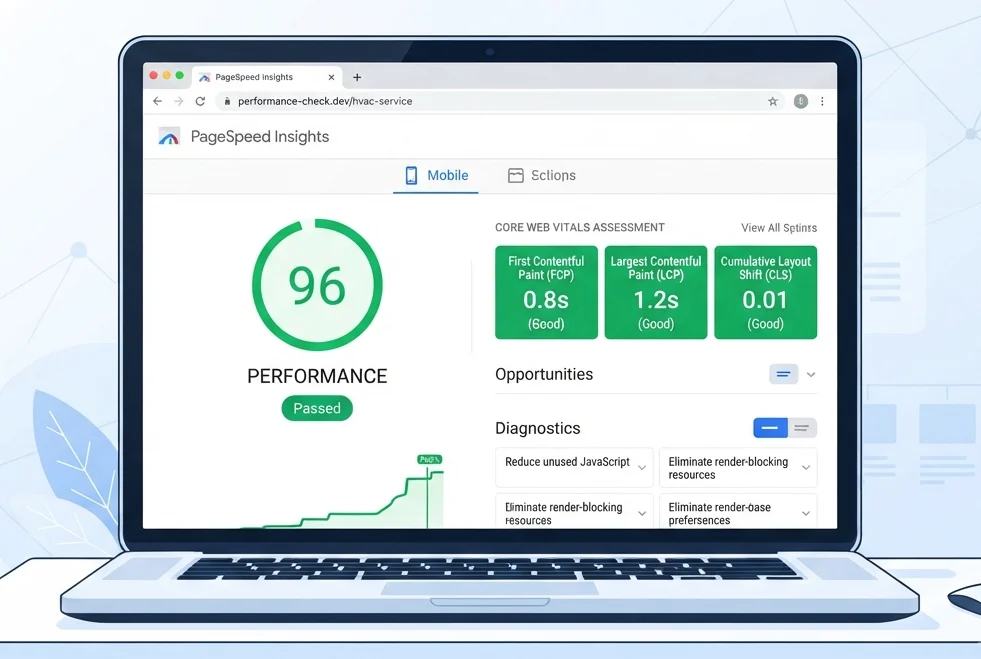Click the CORE WEB VITALS ASSESSMENT heading
This screenshot has width=981, height=659.
pyautogui.click(x=580, y=227)
